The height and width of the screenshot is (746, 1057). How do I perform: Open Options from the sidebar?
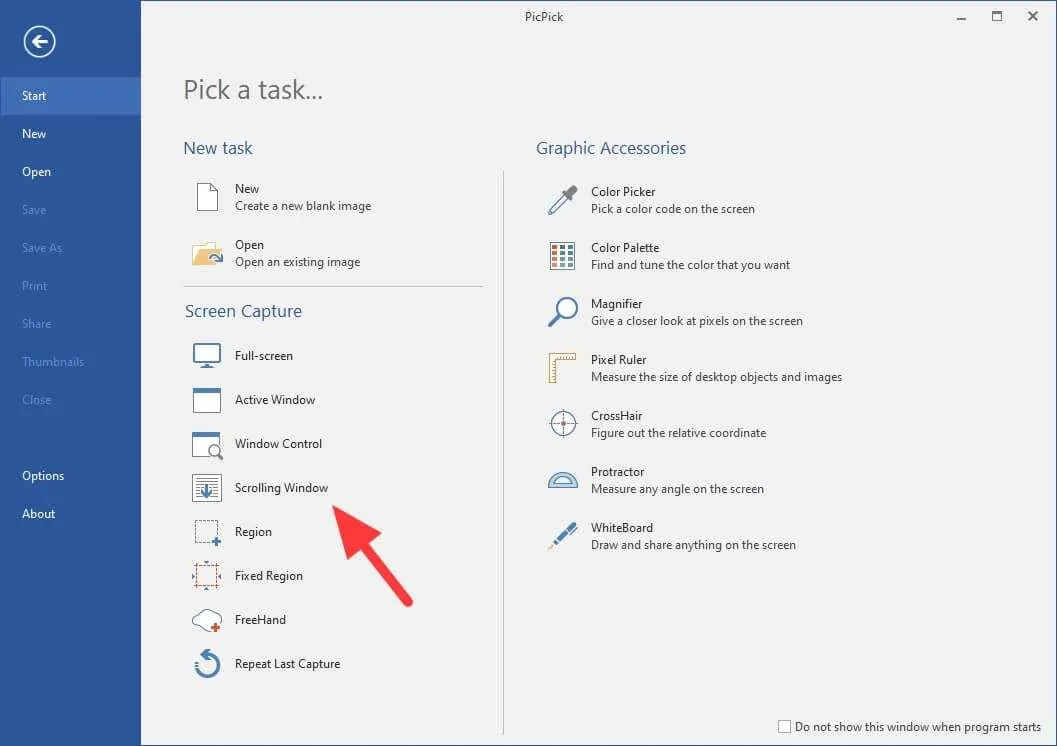click(70, 476)
